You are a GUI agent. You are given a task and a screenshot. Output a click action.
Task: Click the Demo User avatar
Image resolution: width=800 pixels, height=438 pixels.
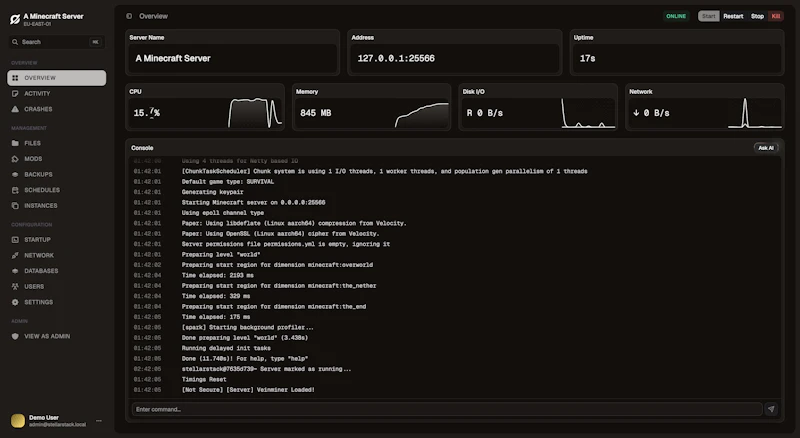click(18, 421)
